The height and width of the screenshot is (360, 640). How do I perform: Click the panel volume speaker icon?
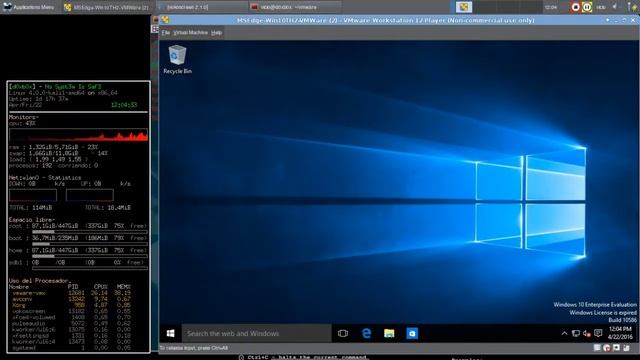click(x=615, y=7)
